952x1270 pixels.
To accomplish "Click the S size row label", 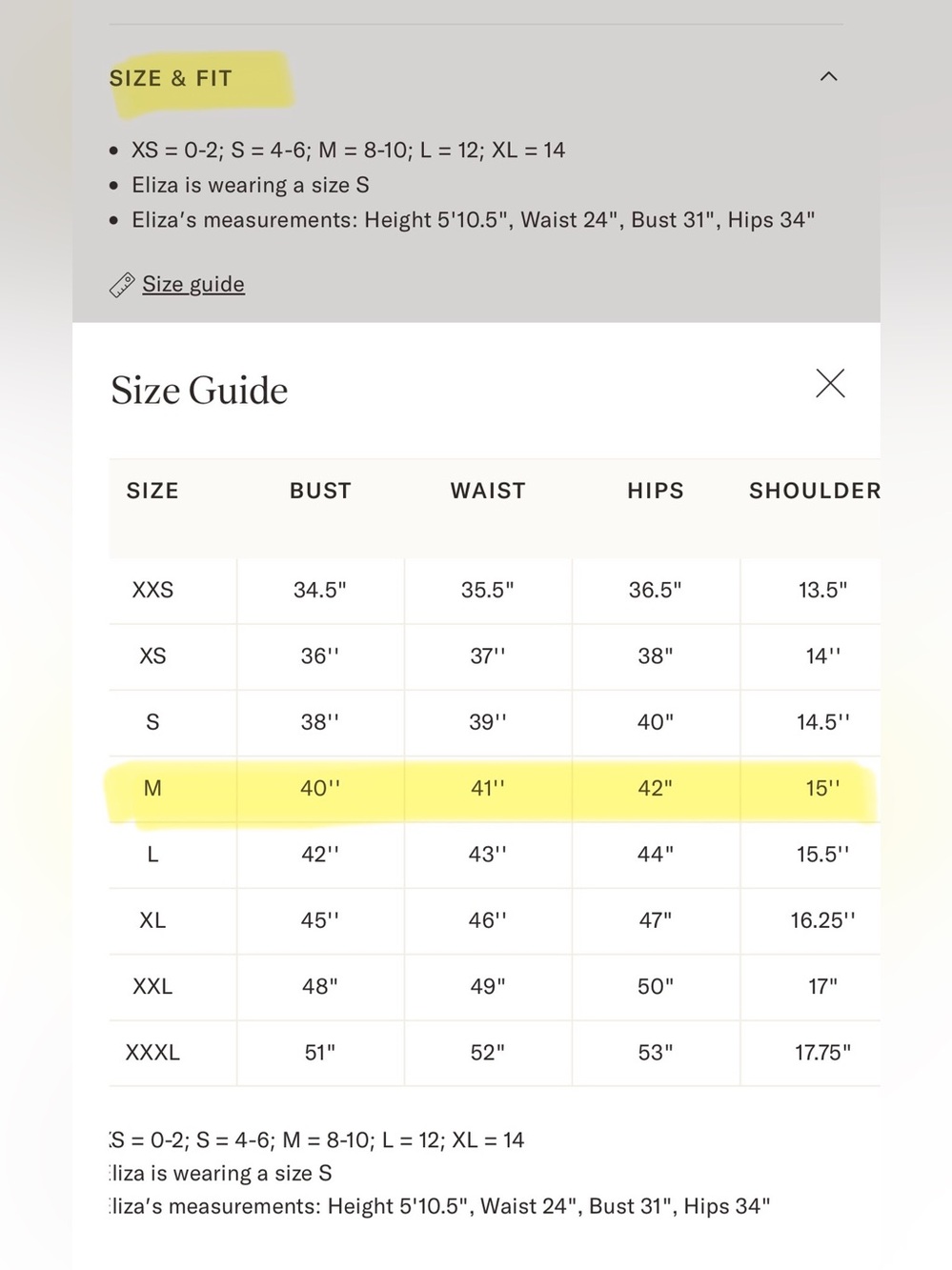I will pyautogui.click(x=152, y=722).
